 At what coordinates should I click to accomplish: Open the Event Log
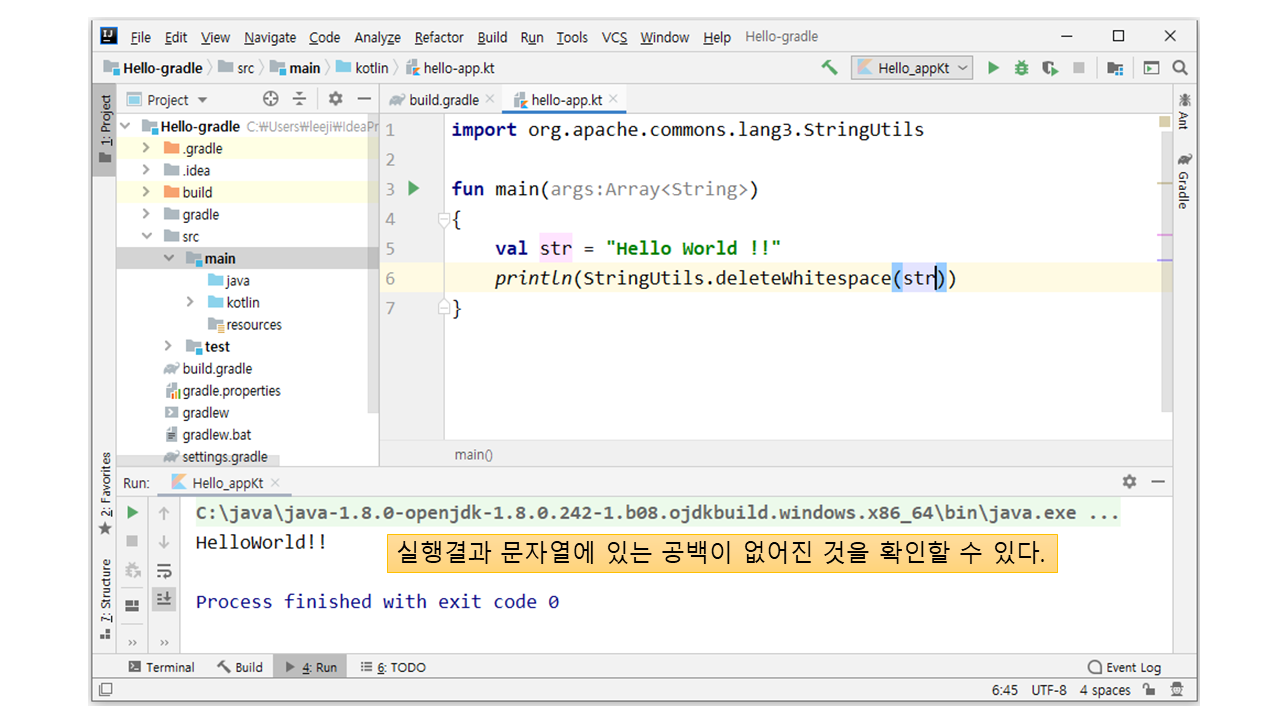(x=1125, y=667)
